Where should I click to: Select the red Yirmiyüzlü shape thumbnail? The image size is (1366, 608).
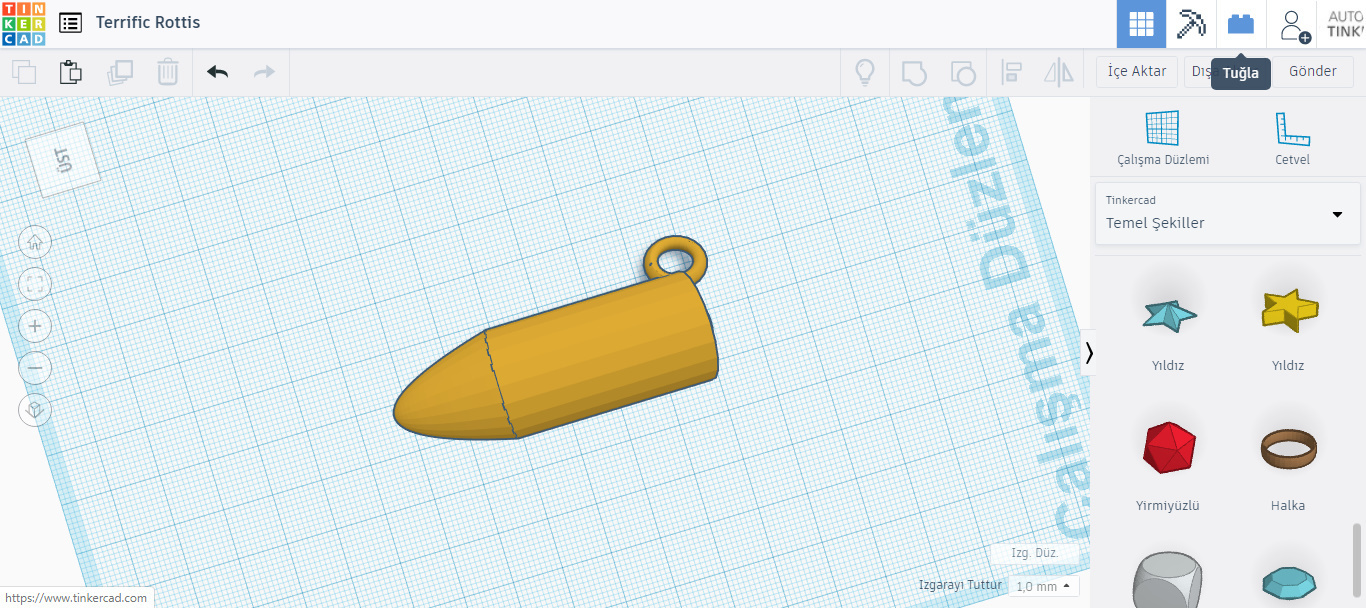click(1167, 447)
